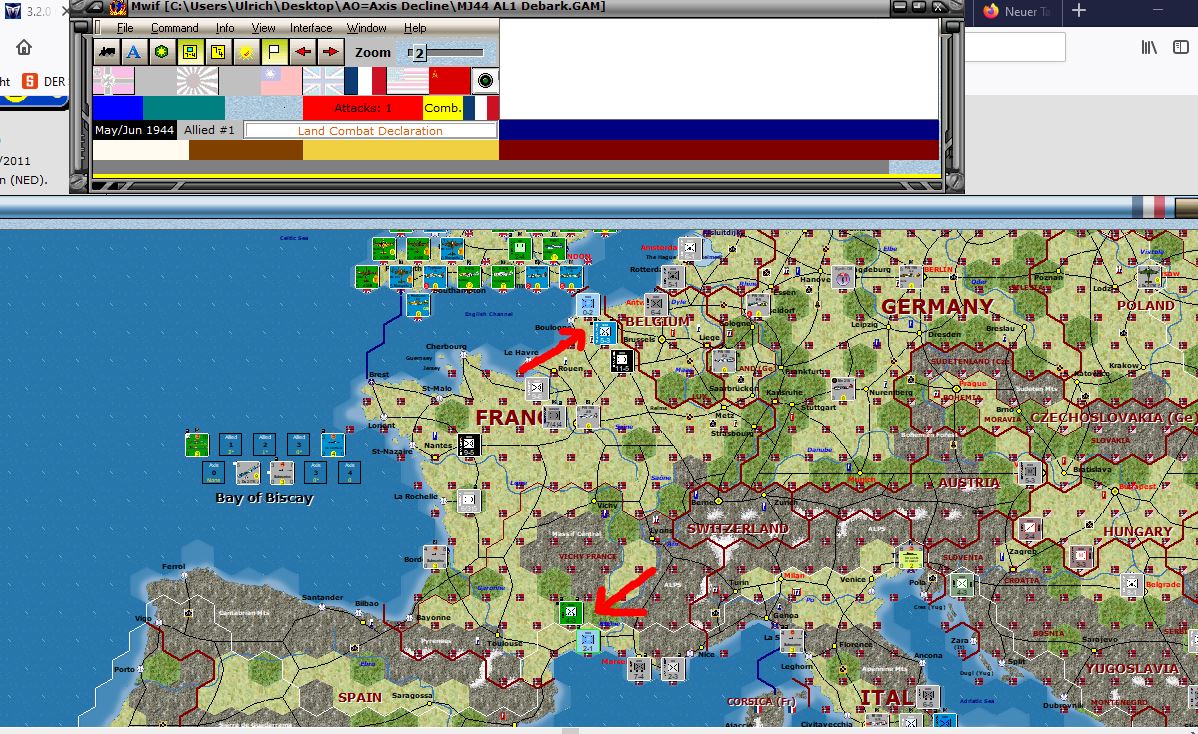Screen dimensions: 1198x734
Task: Click the Firefox home icon
Action: [24, 47]
